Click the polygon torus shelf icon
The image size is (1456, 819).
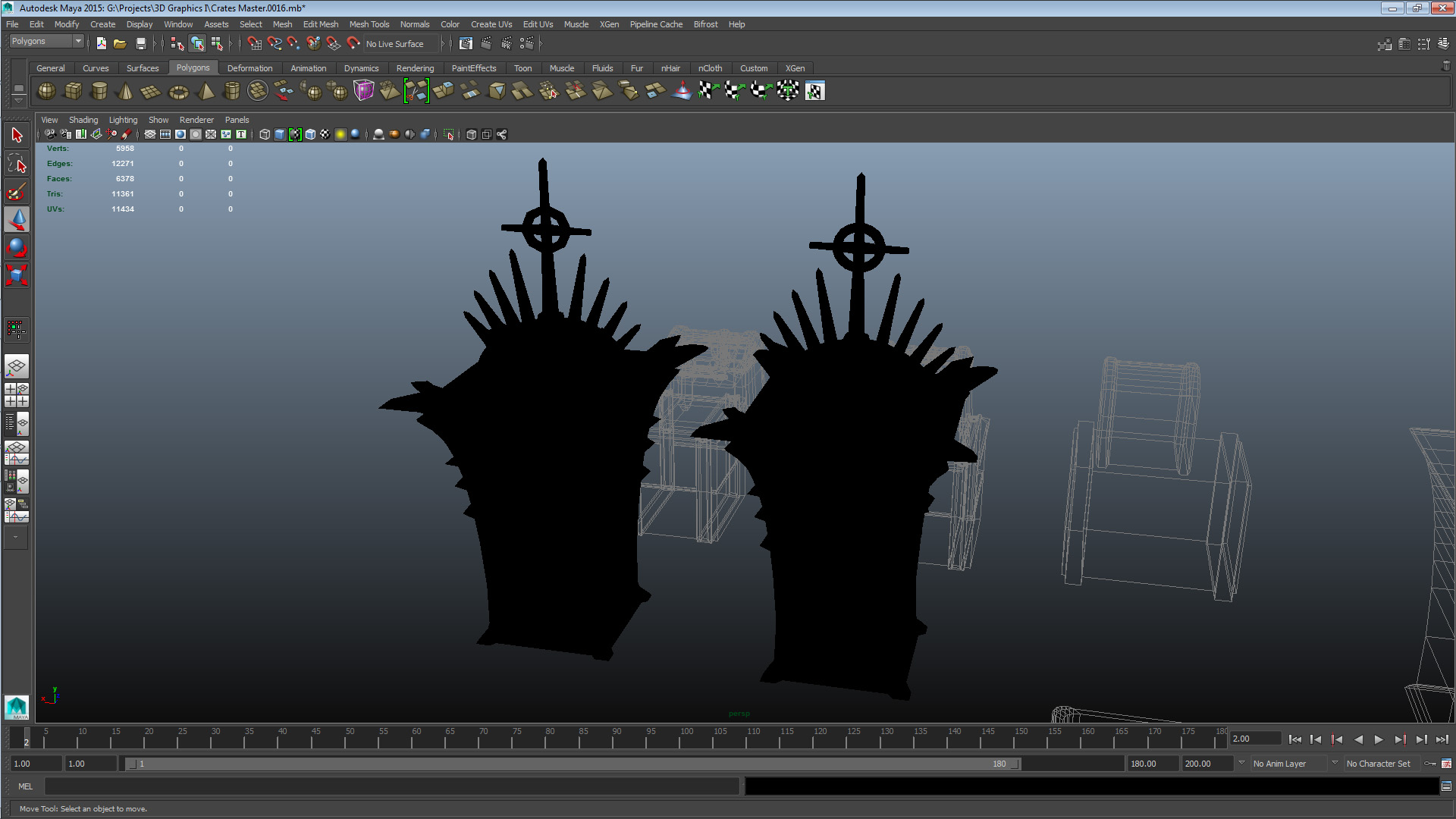pos(177,92)
